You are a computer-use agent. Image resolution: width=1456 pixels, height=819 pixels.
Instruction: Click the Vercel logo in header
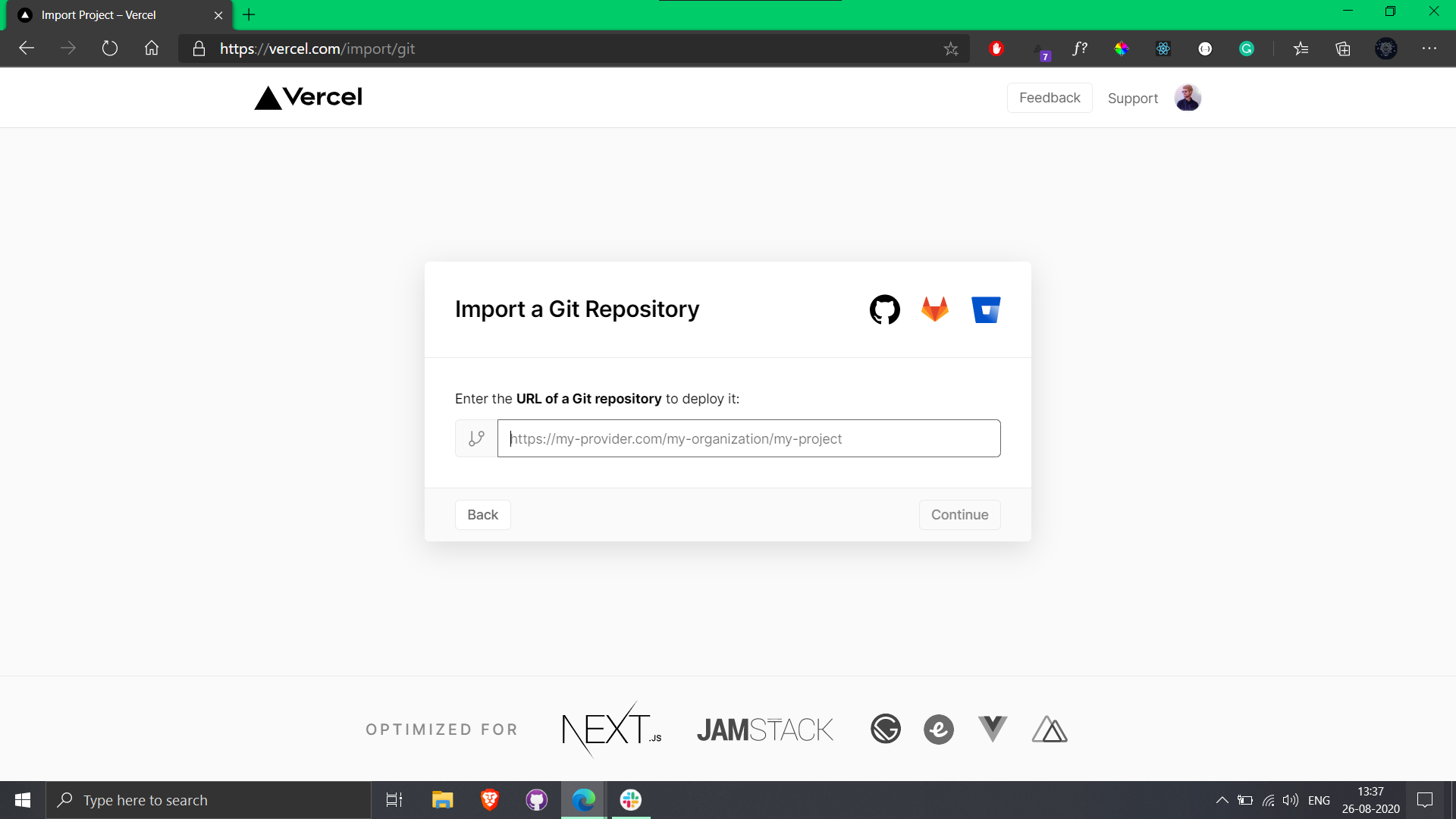pyautogui.click(x=309, y=98)
